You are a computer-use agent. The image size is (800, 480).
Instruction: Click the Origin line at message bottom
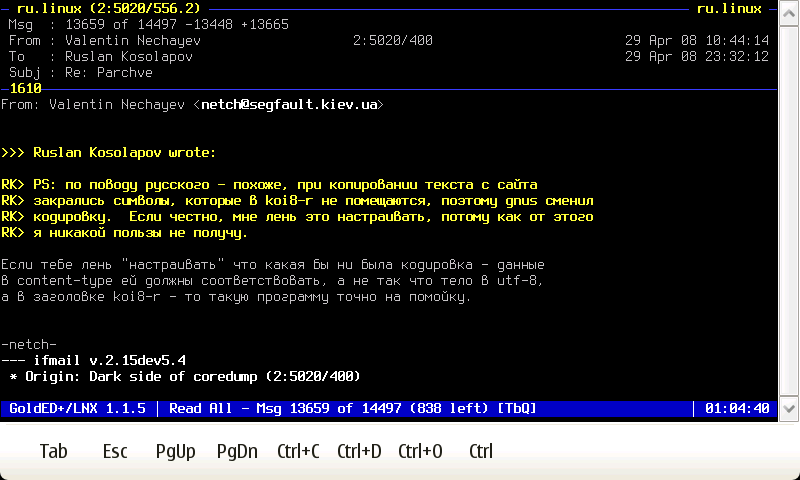(x=185, y=376)
